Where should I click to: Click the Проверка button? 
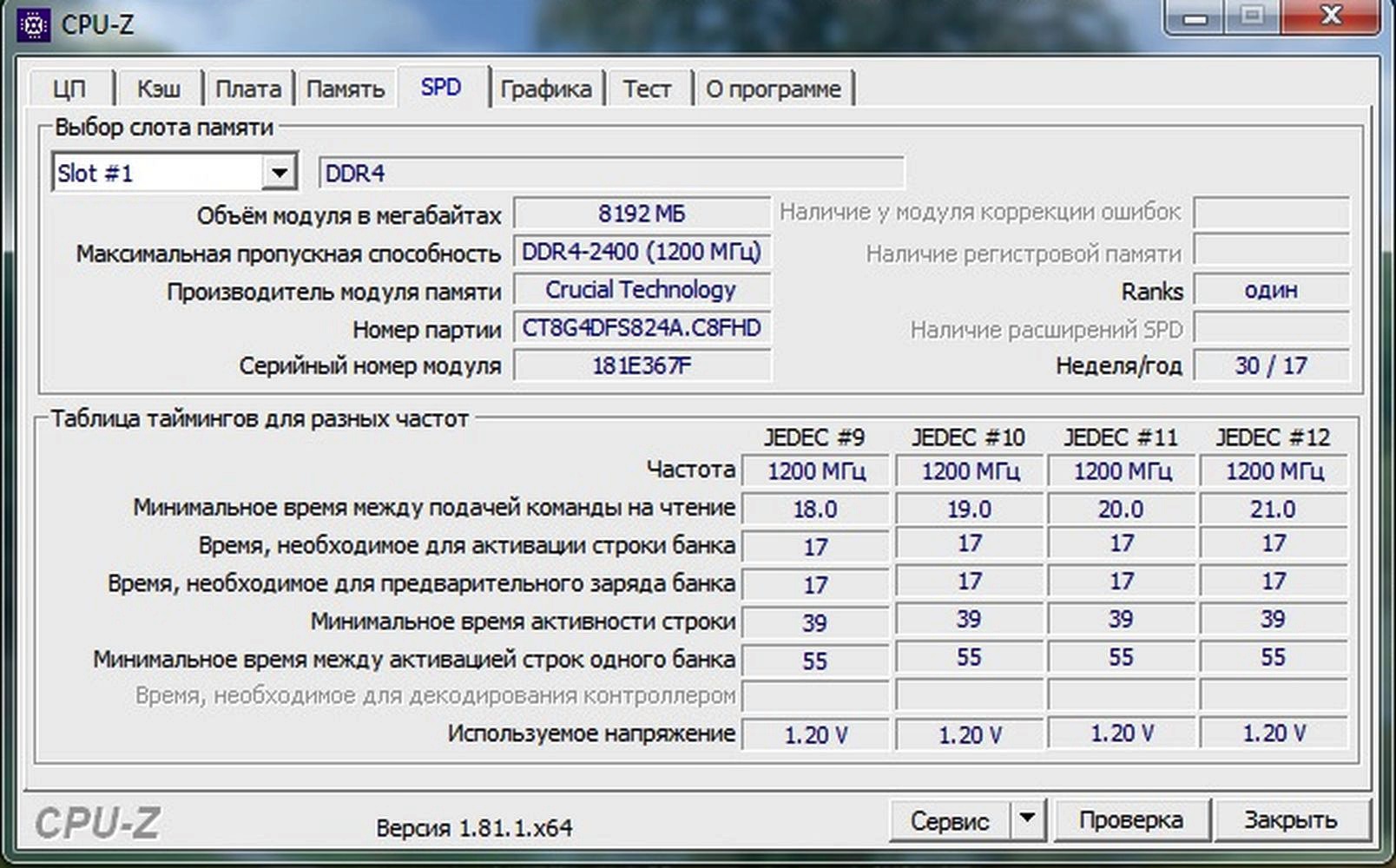tap(1130, 820)
